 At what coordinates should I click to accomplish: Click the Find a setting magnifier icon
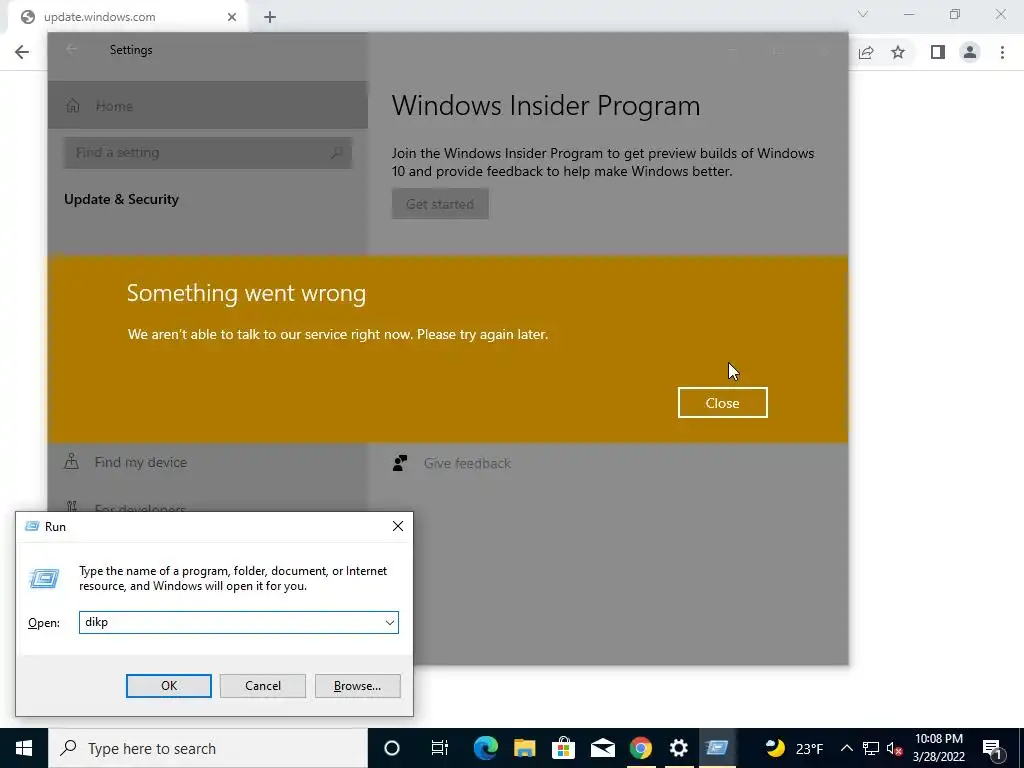point(336,153)
